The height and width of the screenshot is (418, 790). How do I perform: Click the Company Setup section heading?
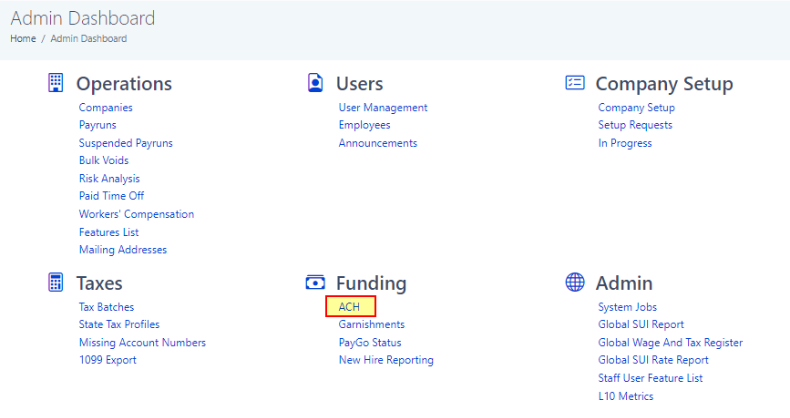[665, 84]
